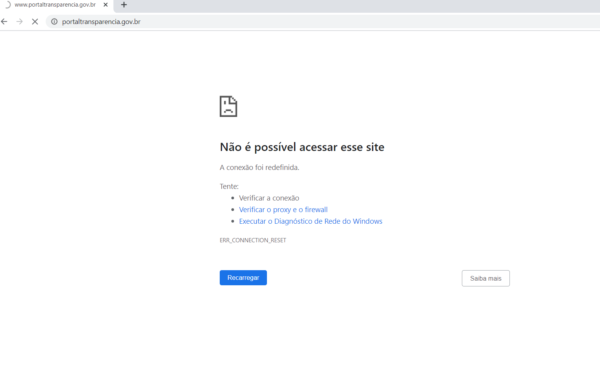
Task: Click the Tente: label
Action: pyautogui.click(x=229, y=186)
